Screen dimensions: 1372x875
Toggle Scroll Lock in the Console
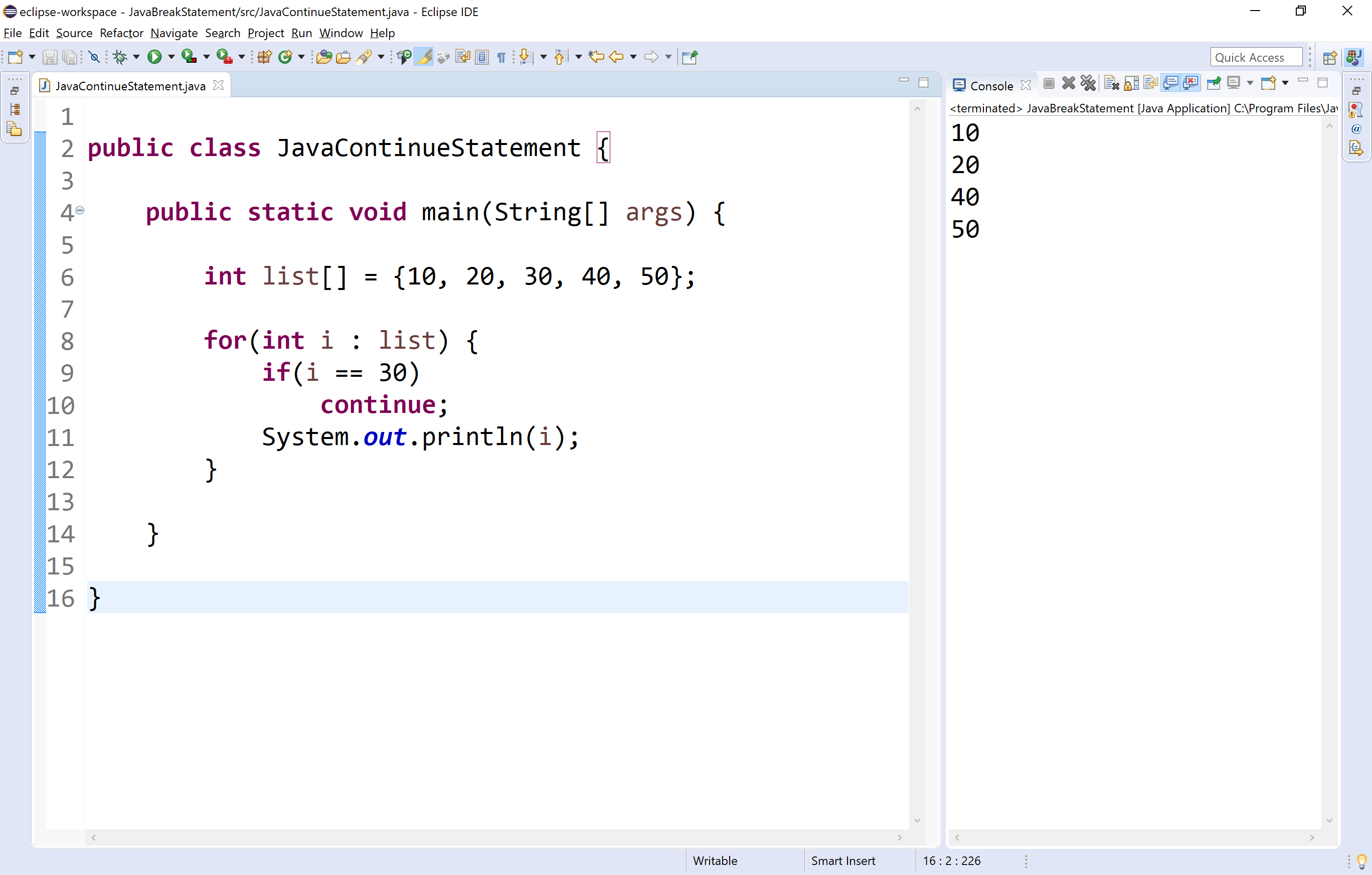1130,83
